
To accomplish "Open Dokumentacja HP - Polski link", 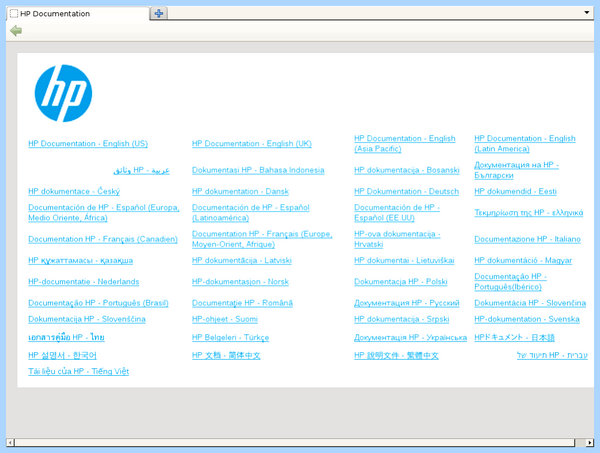I will 401,282.
